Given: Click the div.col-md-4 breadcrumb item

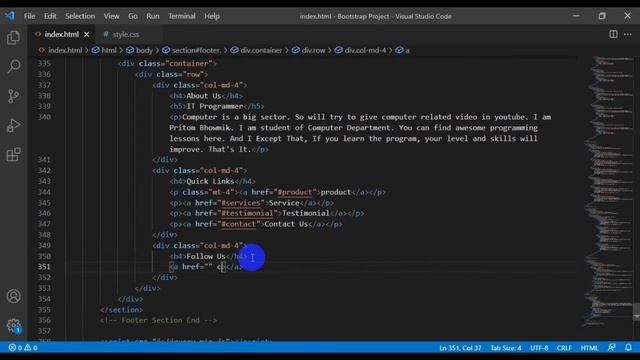Looking at the screenshot, I should (x=365, y=50).
